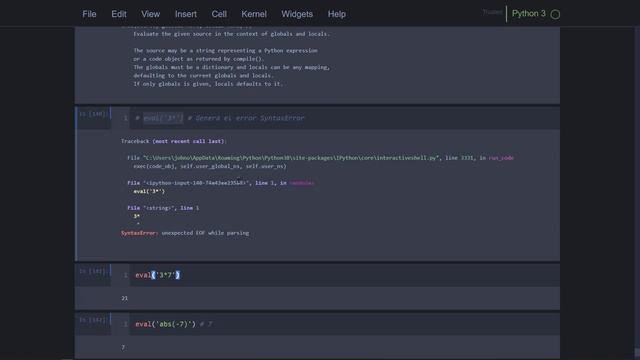Click the Python 3 kernel name
Image resolution: width=640 pixels, height=360 pixels.
[x=529, y=13]
